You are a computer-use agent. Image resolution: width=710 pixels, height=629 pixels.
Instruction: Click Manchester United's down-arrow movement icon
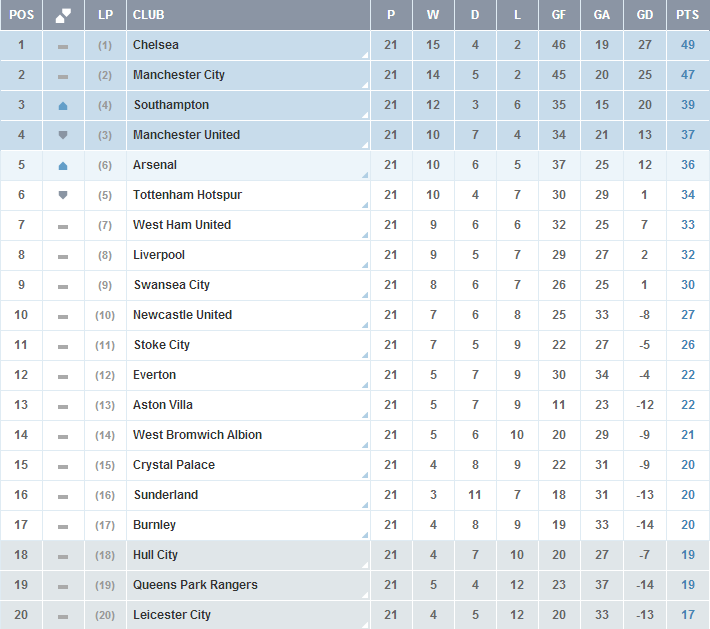63,135
